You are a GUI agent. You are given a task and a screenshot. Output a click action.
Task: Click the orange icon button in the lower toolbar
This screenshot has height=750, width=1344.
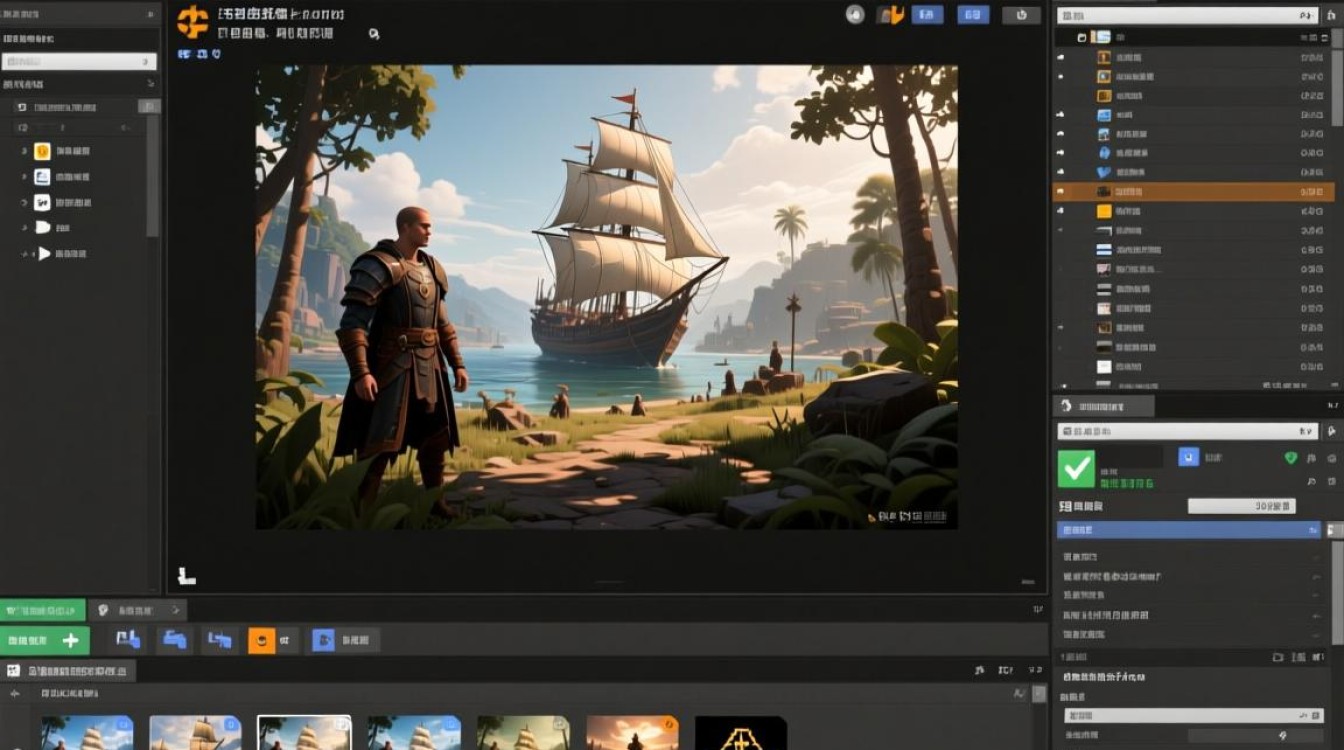(261, 641)
